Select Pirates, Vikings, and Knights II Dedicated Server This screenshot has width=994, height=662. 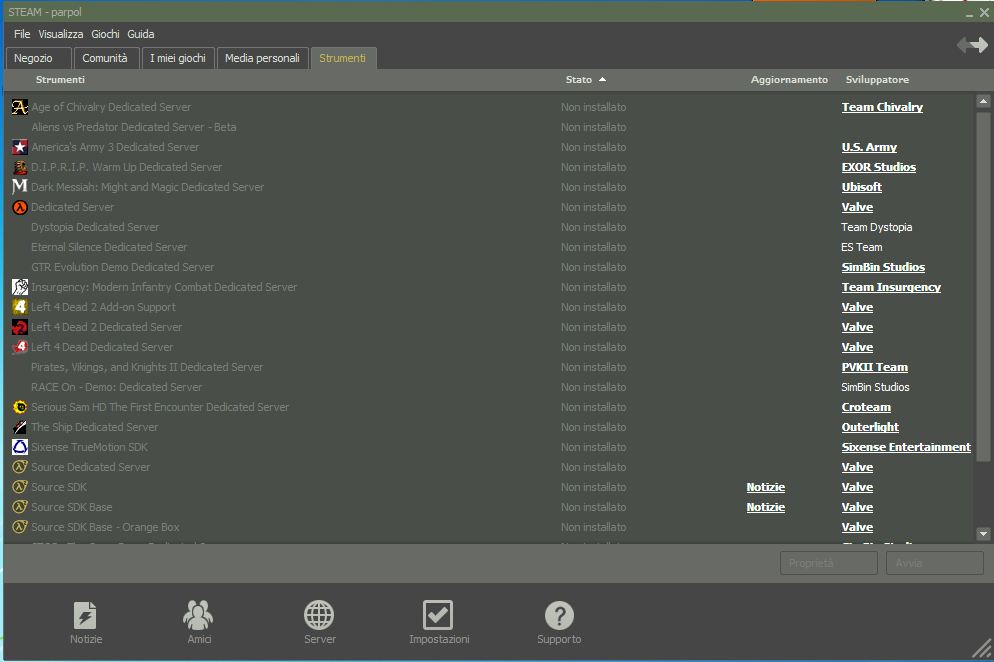pos(488,367)
